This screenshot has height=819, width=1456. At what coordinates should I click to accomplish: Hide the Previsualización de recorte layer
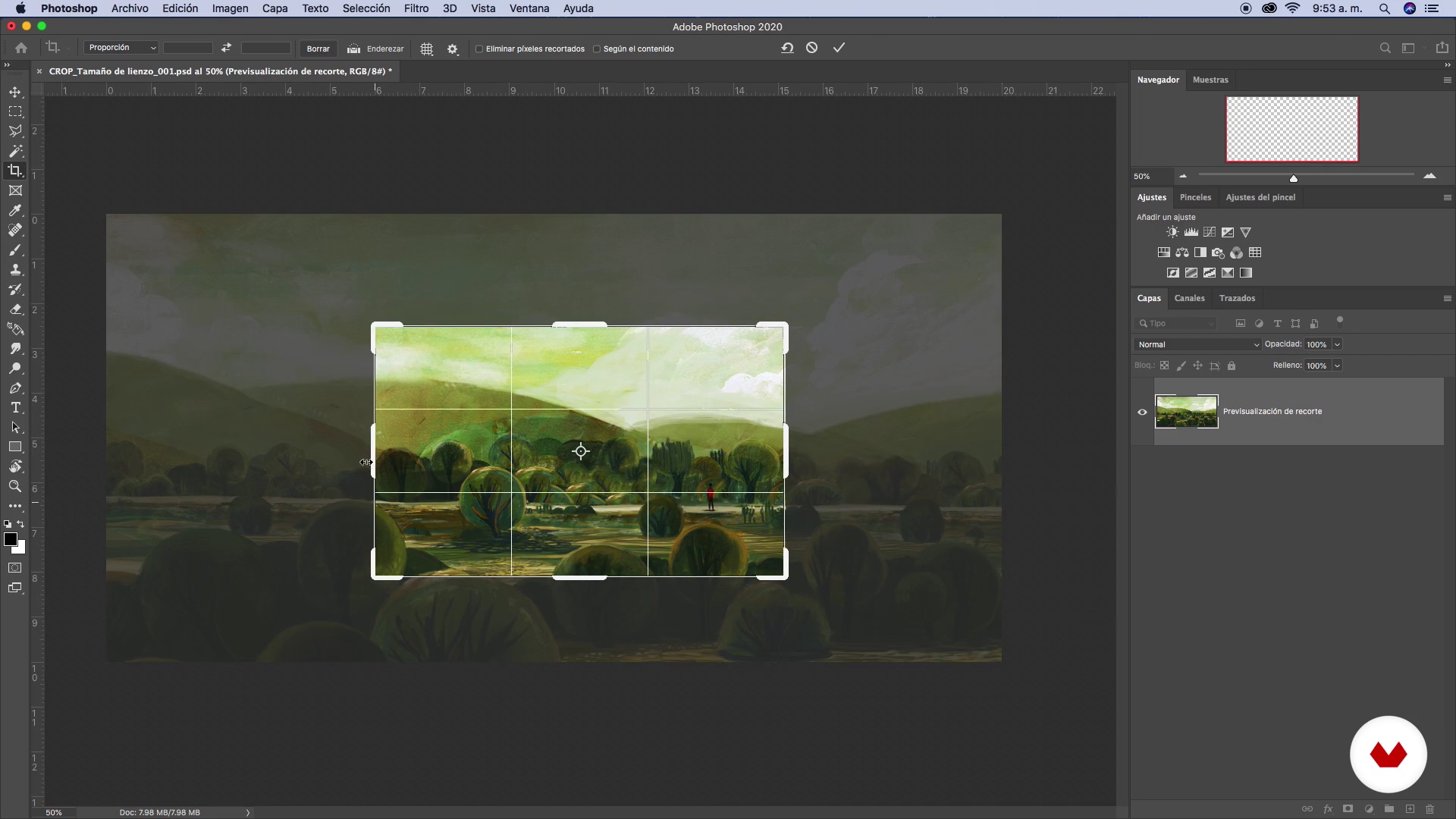tap(1142, 412)
